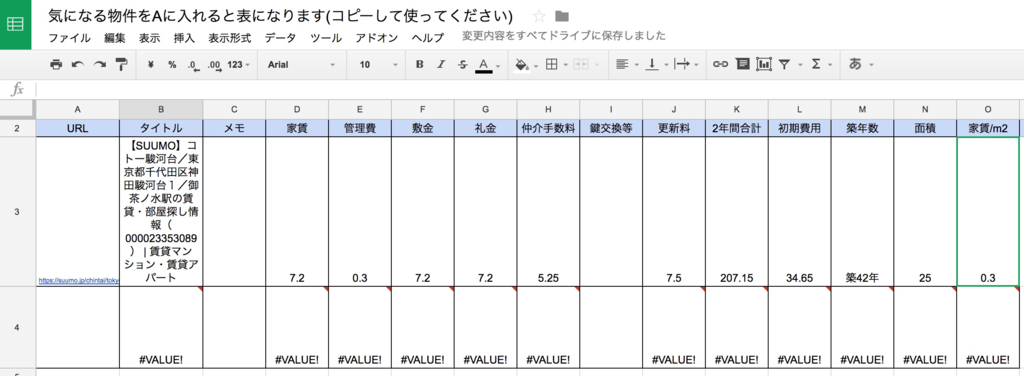Format as currency with yen icon
Image resolution: width=1024 pixels, height=376 pixels.
tap(151, 64)
